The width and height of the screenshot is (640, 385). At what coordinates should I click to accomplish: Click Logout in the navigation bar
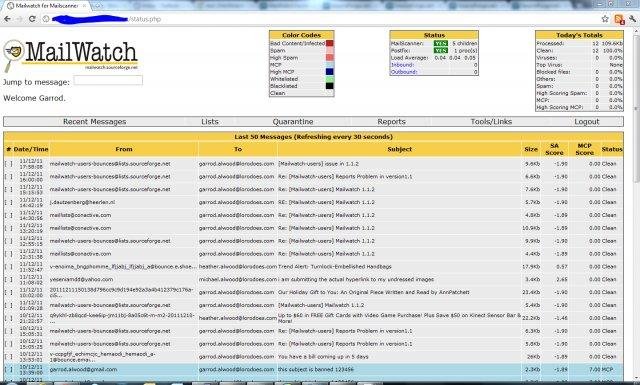(587, 122)
